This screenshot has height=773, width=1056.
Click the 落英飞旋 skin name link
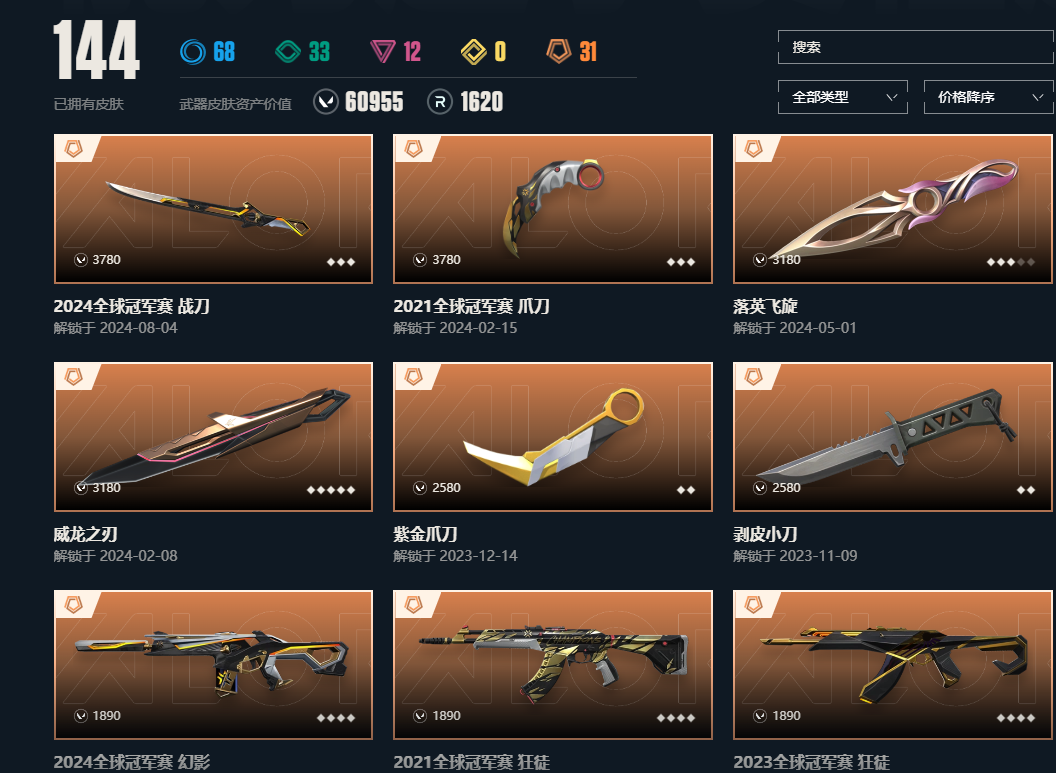click(x=765, y=306)
